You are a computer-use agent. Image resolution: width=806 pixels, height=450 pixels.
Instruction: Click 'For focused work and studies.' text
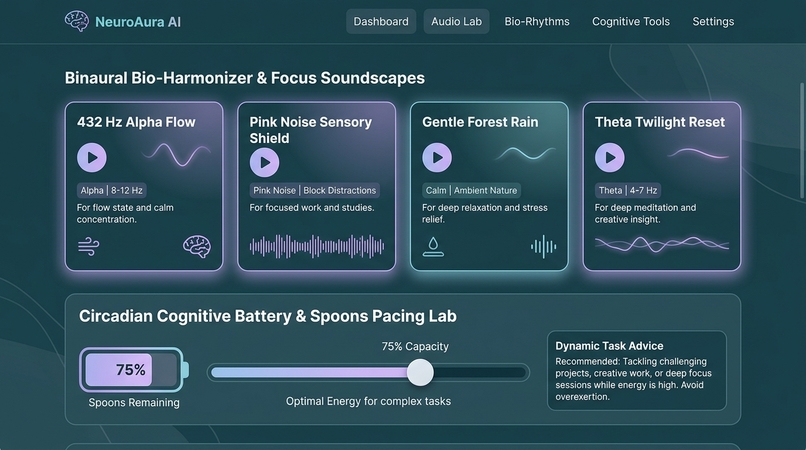(312, 208)
